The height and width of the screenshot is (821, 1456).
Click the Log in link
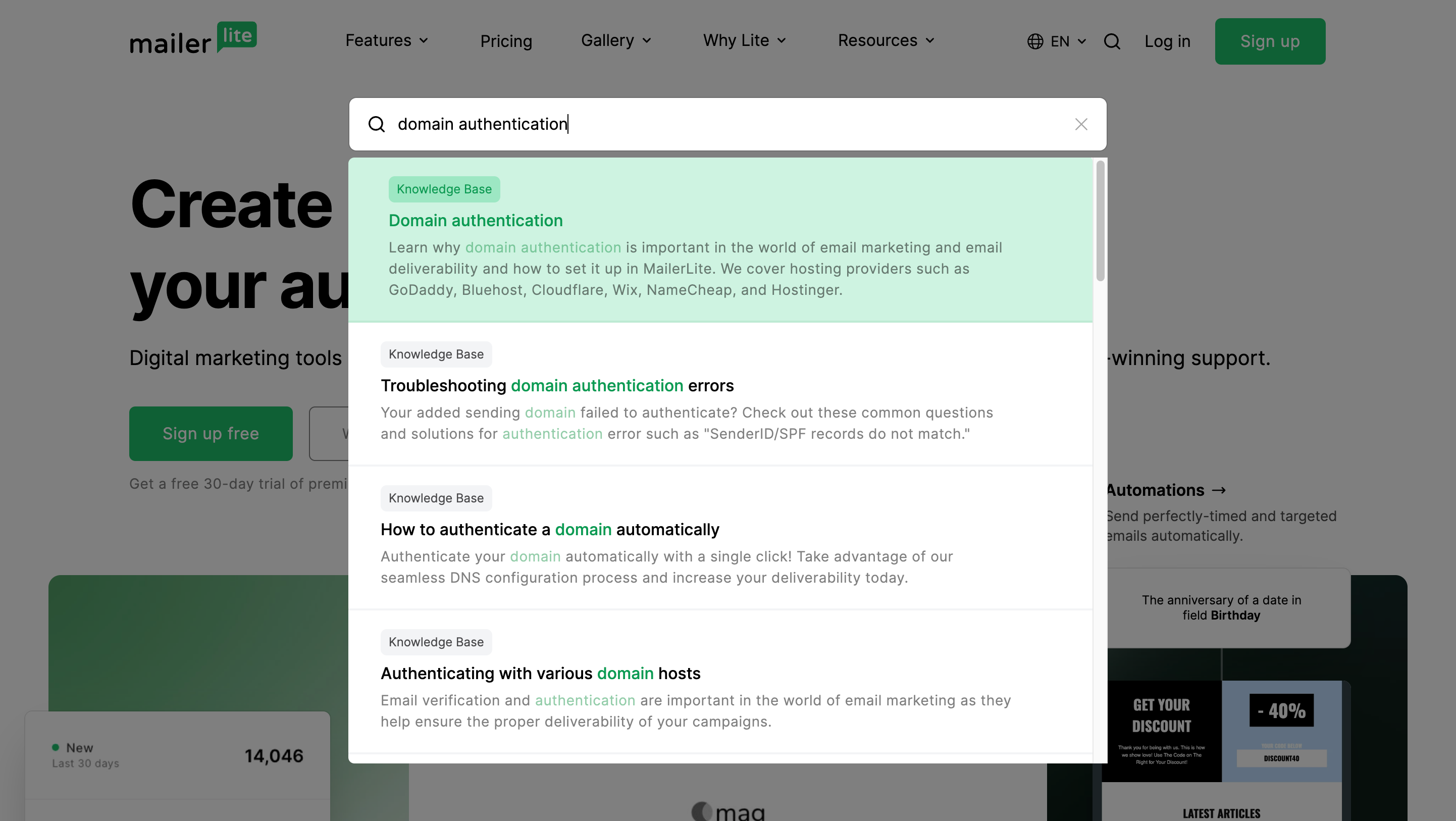point(1167,41)
